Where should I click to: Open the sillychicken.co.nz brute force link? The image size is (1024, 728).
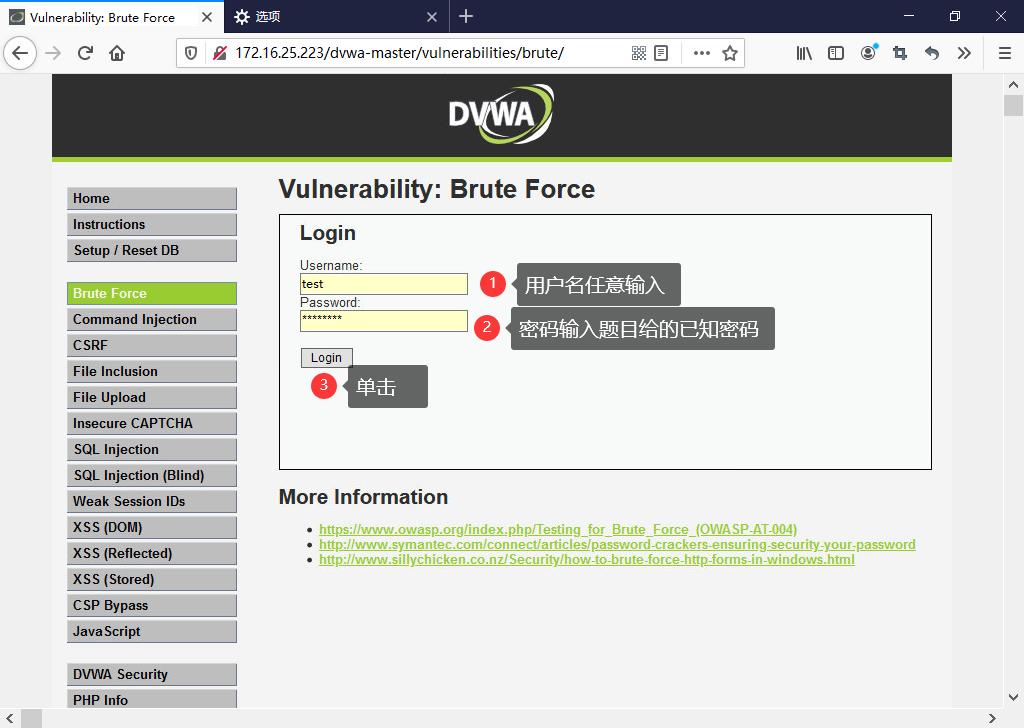click(586, 560)
